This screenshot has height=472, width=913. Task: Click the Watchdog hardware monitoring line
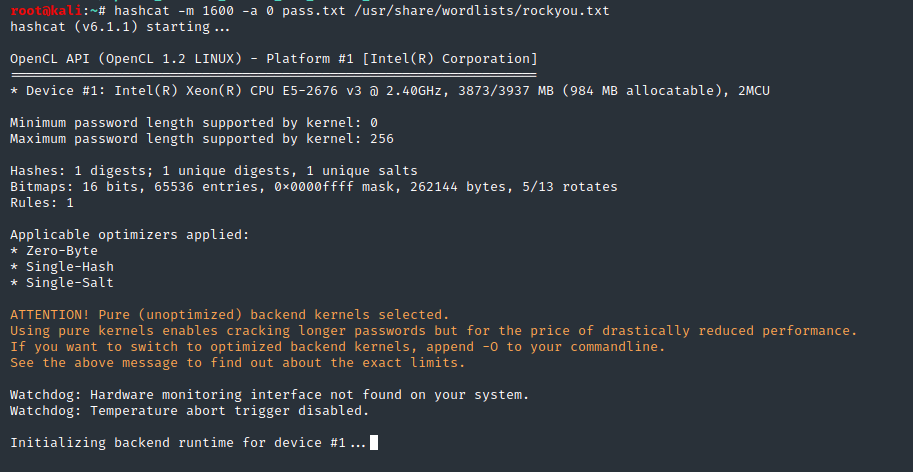(x=269, y=395)
